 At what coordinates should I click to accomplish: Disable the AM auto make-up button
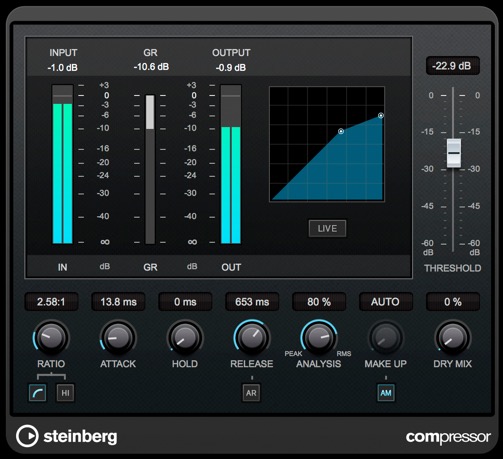tap(386, 393)
